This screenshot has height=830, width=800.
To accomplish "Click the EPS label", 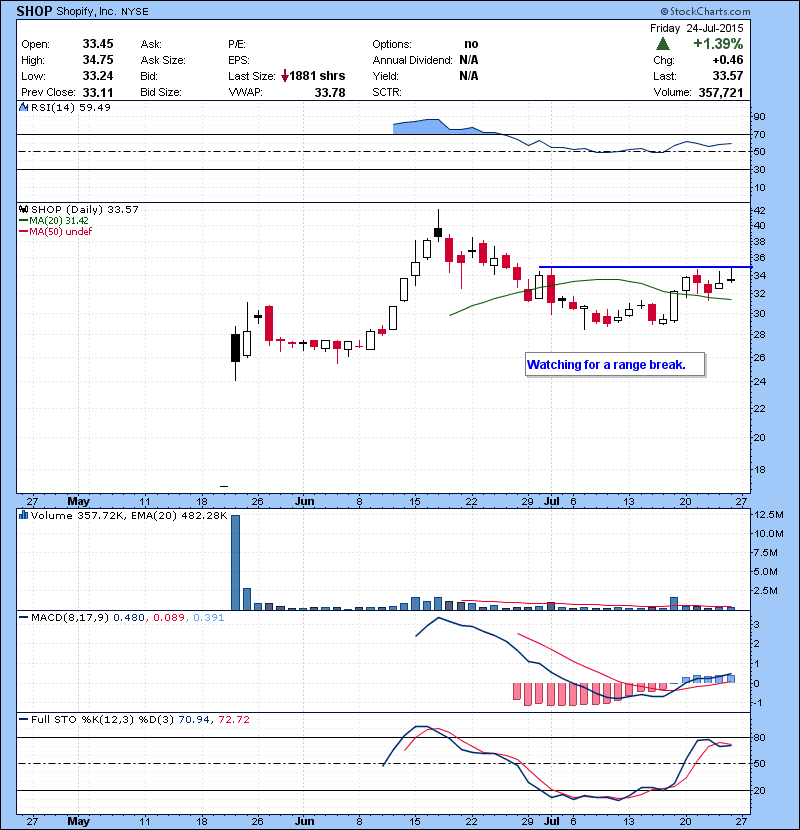I will click(x=239, y=60).
